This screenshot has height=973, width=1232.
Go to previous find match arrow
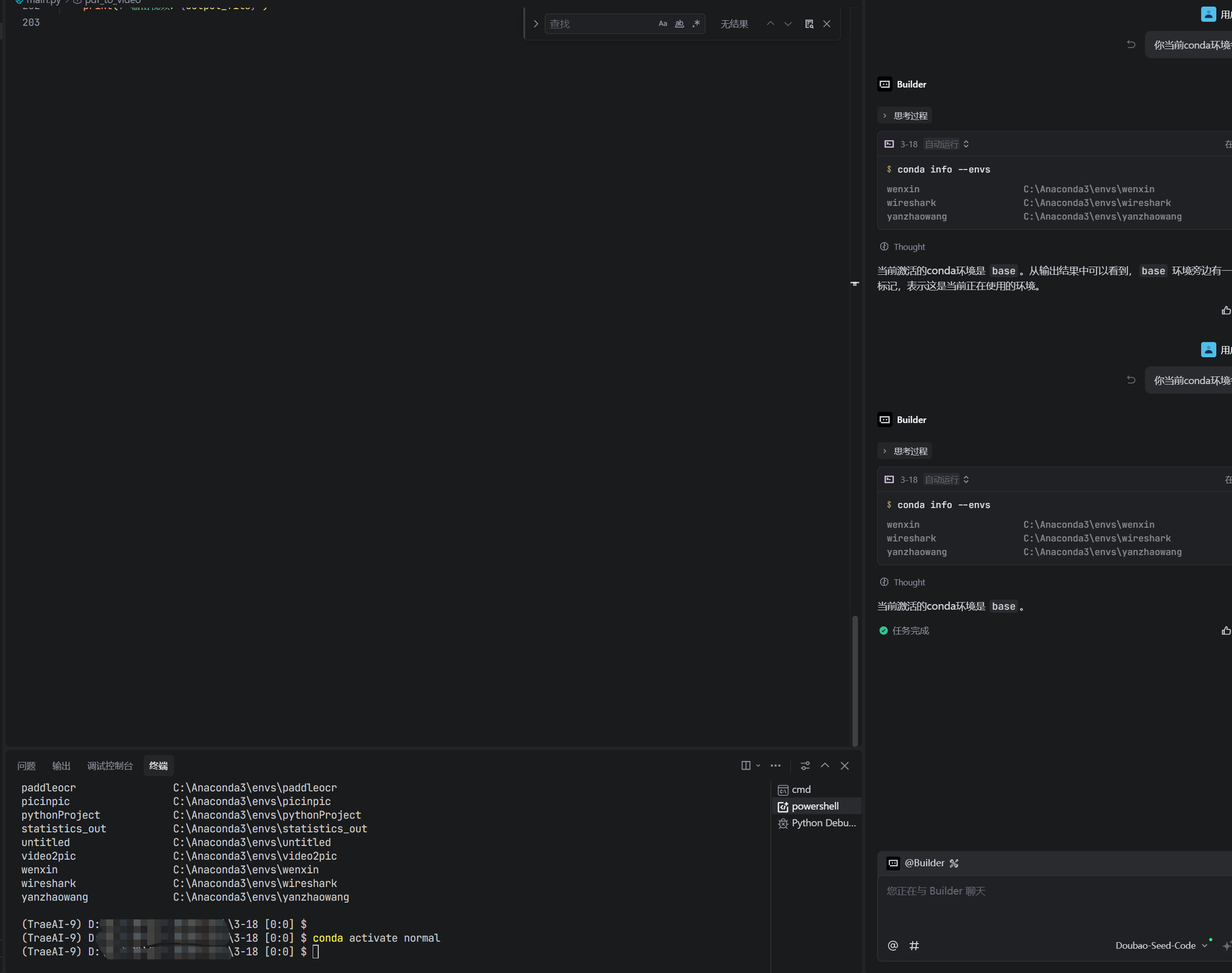click(770, 24)
